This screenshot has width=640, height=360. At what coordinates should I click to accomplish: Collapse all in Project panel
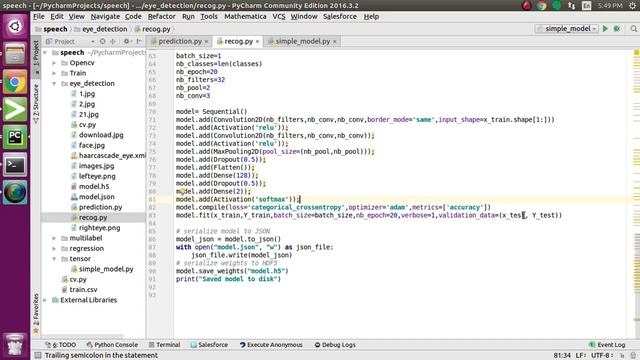tap(113, 41)
